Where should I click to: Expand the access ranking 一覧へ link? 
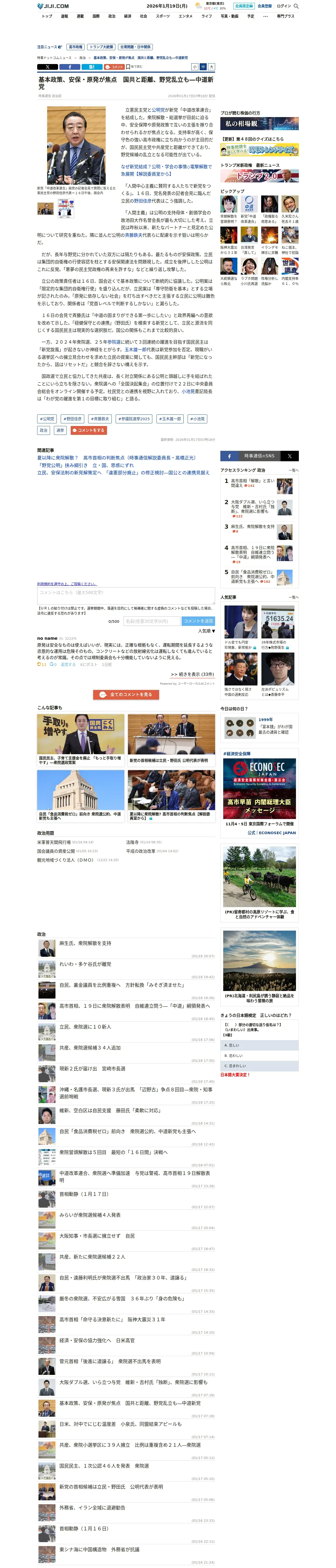coord(293,470)
